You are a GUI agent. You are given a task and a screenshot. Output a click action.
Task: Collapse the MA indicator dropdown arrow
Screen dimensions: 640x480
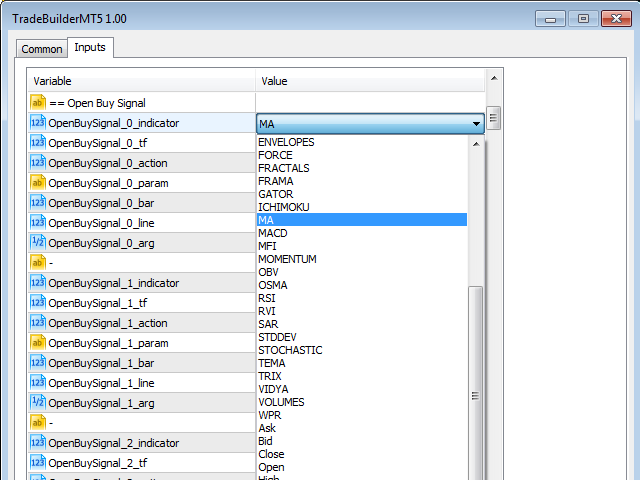click(x=476, y=124)
